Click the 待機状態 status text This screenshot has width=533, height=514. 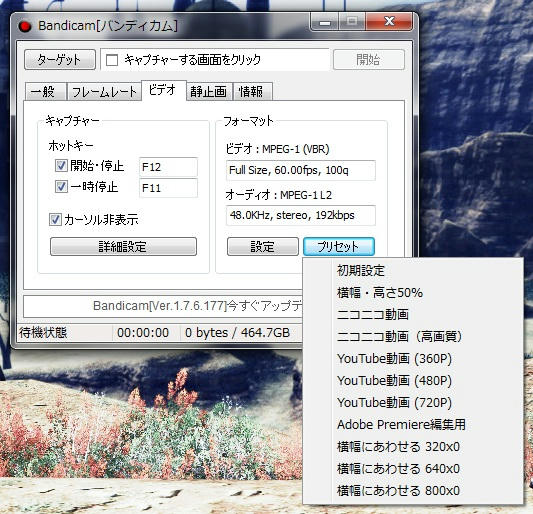point(43,333)
